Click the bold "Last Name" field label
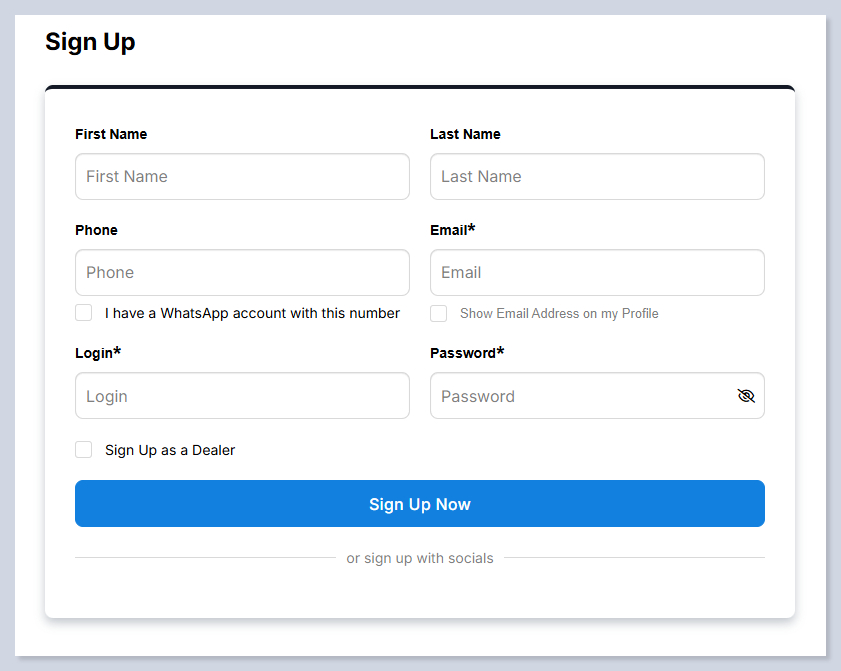Screen dimensions: 841x671 465,134
